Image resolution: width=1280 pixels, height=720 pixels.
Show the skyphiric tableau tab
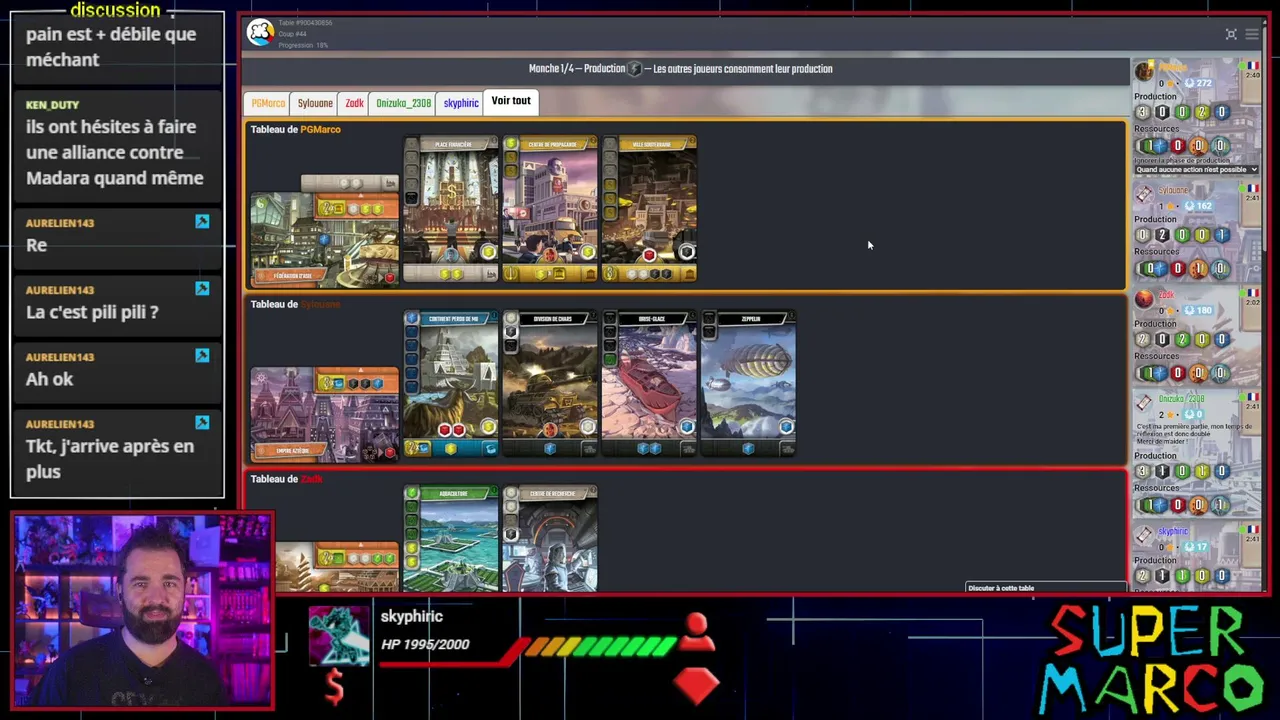tap(461, 103)
